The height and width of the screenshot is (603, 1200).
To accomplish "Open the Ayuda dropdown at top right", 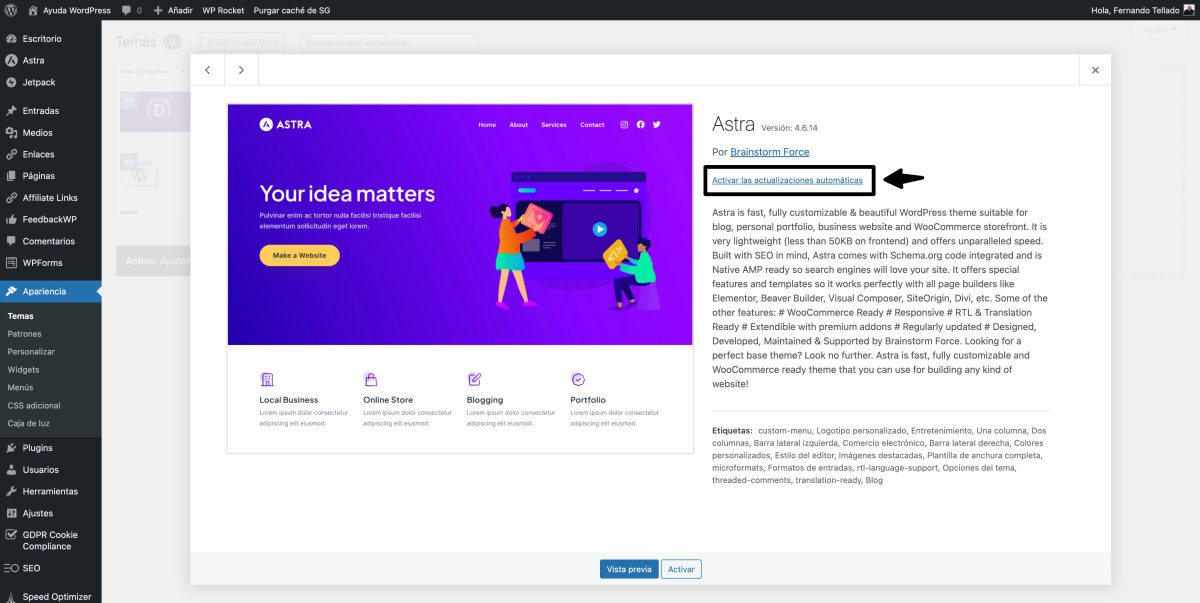I will [x=1158, y=30].
